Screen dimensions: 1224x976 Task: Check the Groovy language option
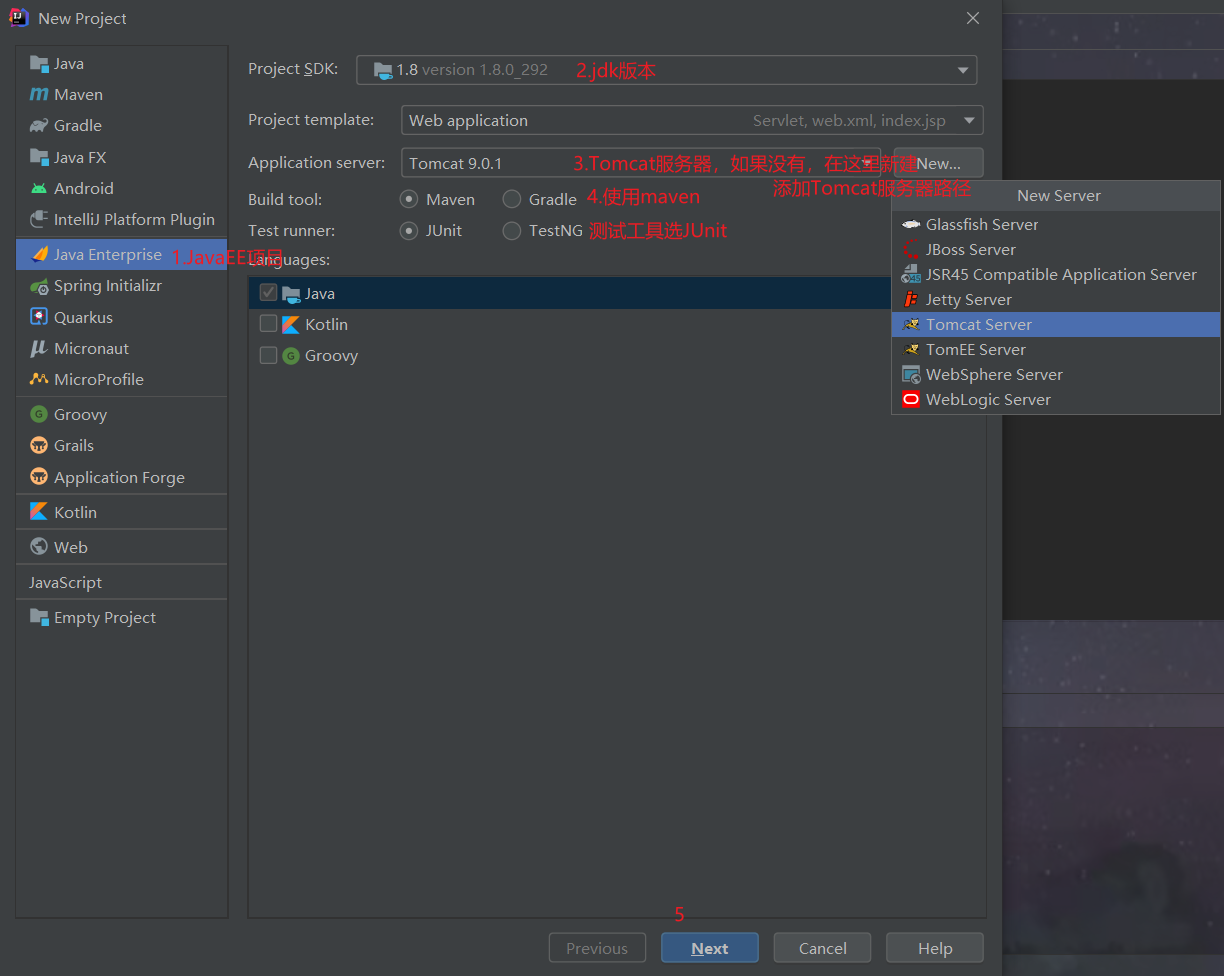pos(267,355)
